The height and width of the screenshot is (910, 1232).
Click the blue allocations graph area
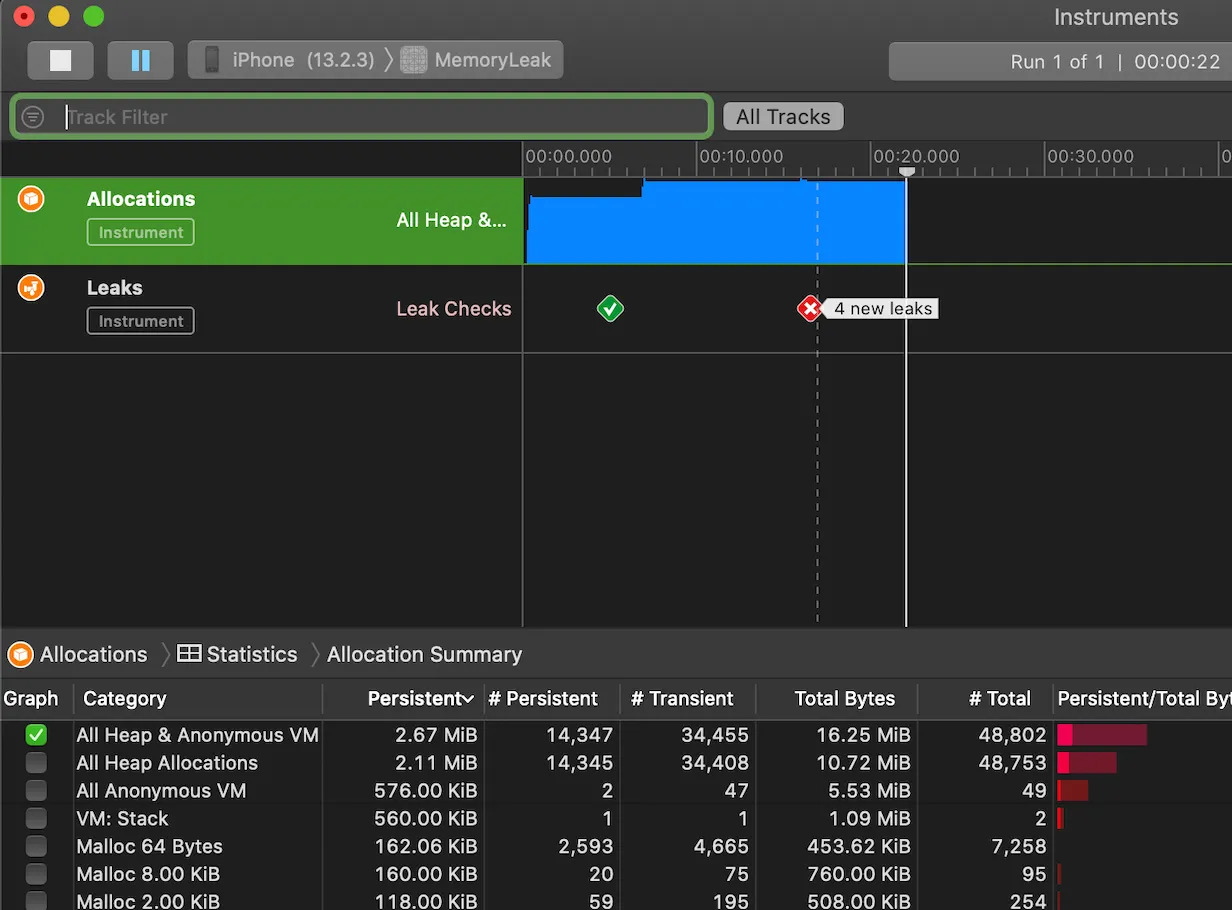(715, 222)
